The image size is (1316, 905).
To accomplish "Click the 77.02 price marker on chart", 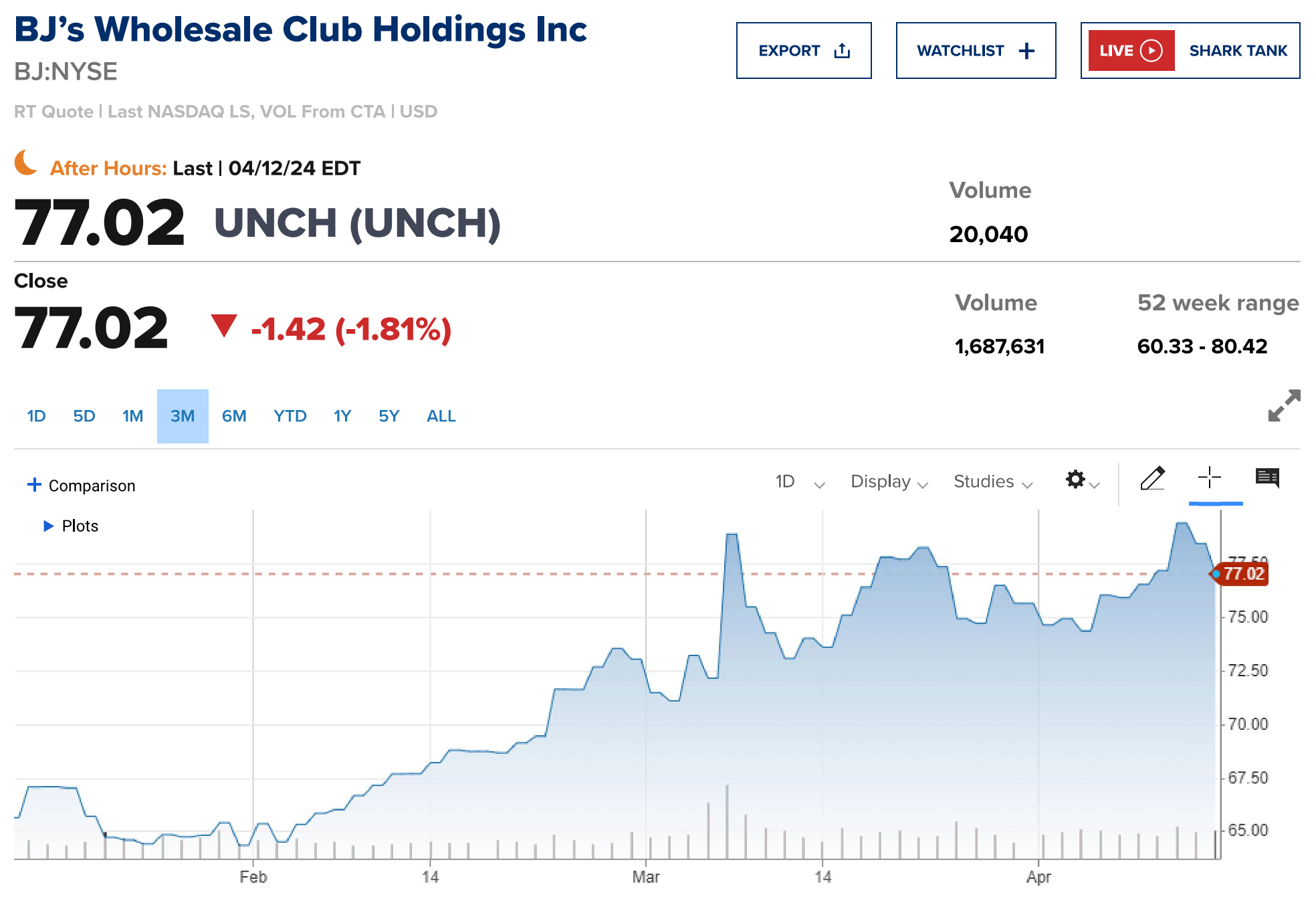I will 1242,574.
